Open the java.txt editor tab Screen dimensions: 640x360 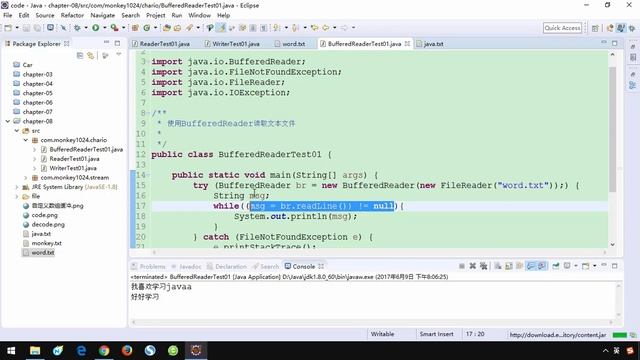tap(430, 44)
